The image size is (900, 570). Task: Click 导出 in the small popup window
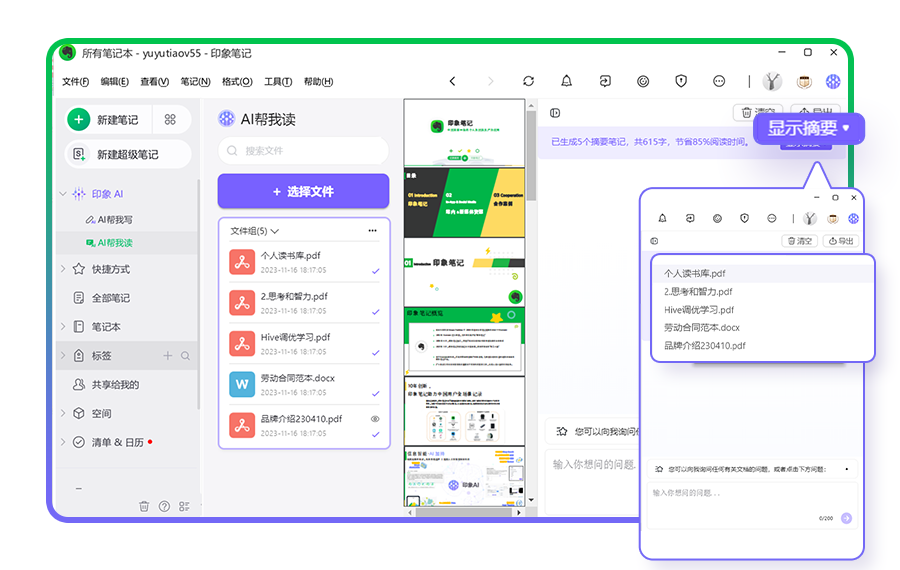[x=841, y=241]
